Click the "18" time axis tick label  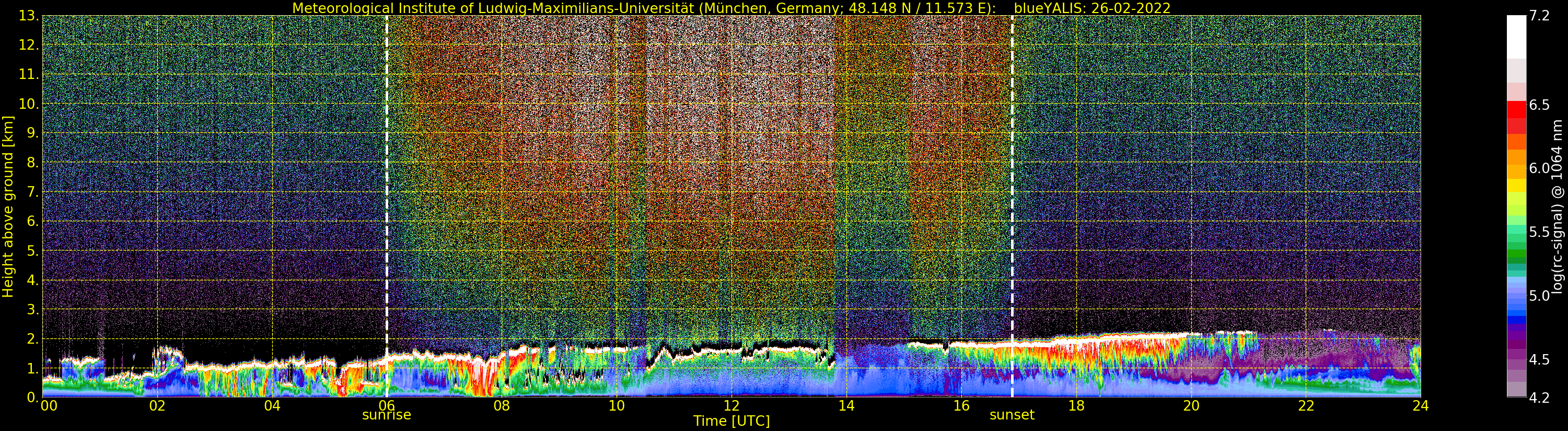coord(1076,405)
